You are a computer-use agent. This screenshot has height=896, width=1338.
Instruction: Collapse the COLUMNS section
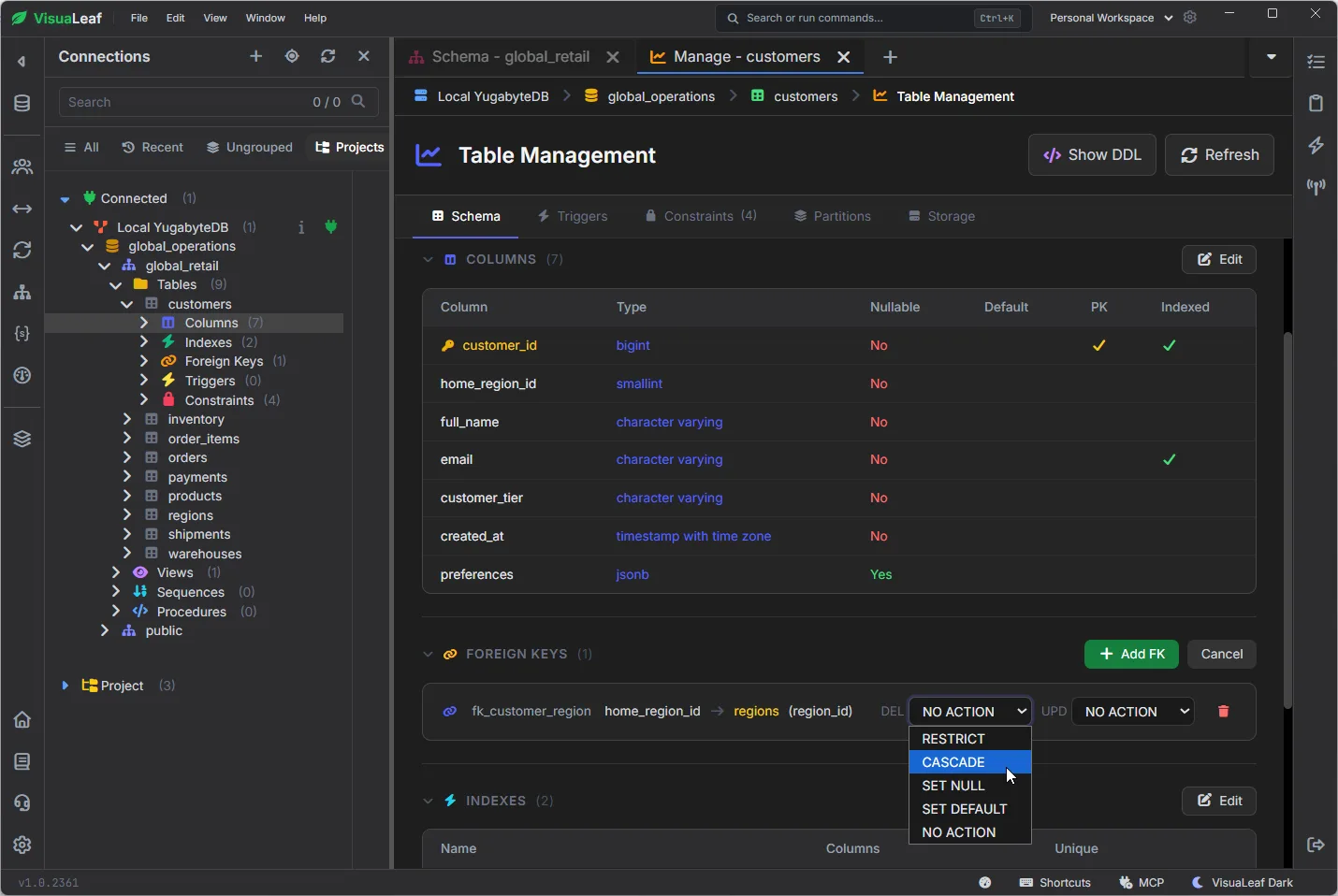428,260
